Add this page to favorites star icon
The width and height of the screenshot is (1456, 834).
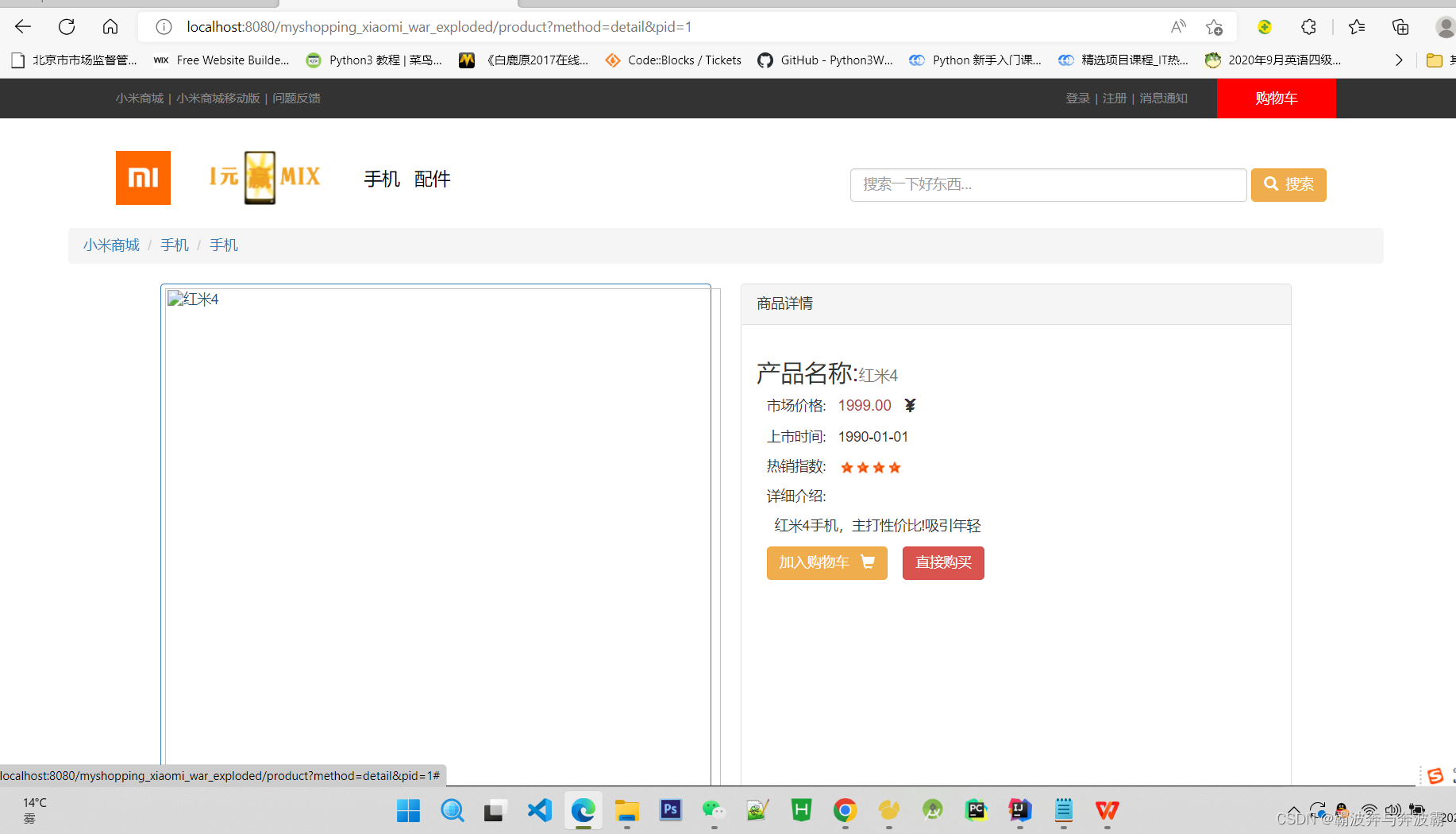(x=1214, y=27)
